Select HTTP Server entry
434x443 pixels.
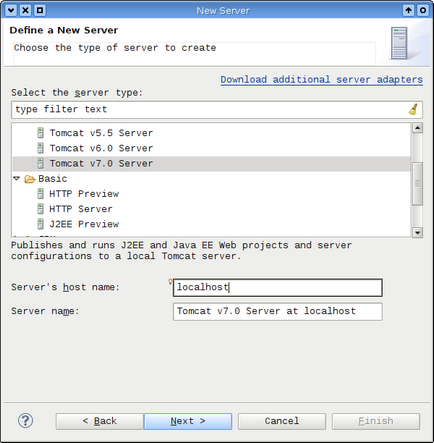(81, 209)
